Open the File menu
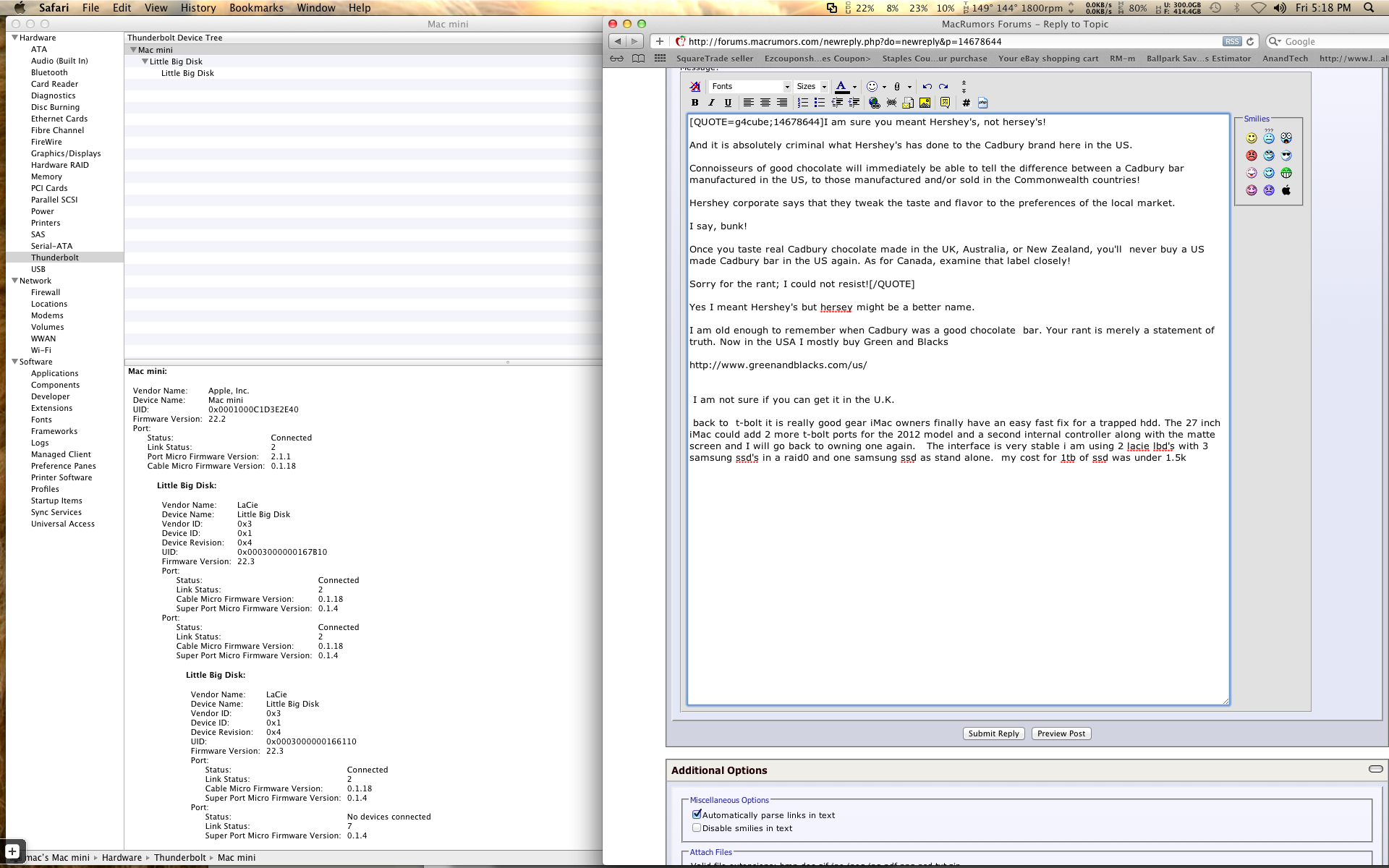1389x868 pixels. (x=90, y=8)
